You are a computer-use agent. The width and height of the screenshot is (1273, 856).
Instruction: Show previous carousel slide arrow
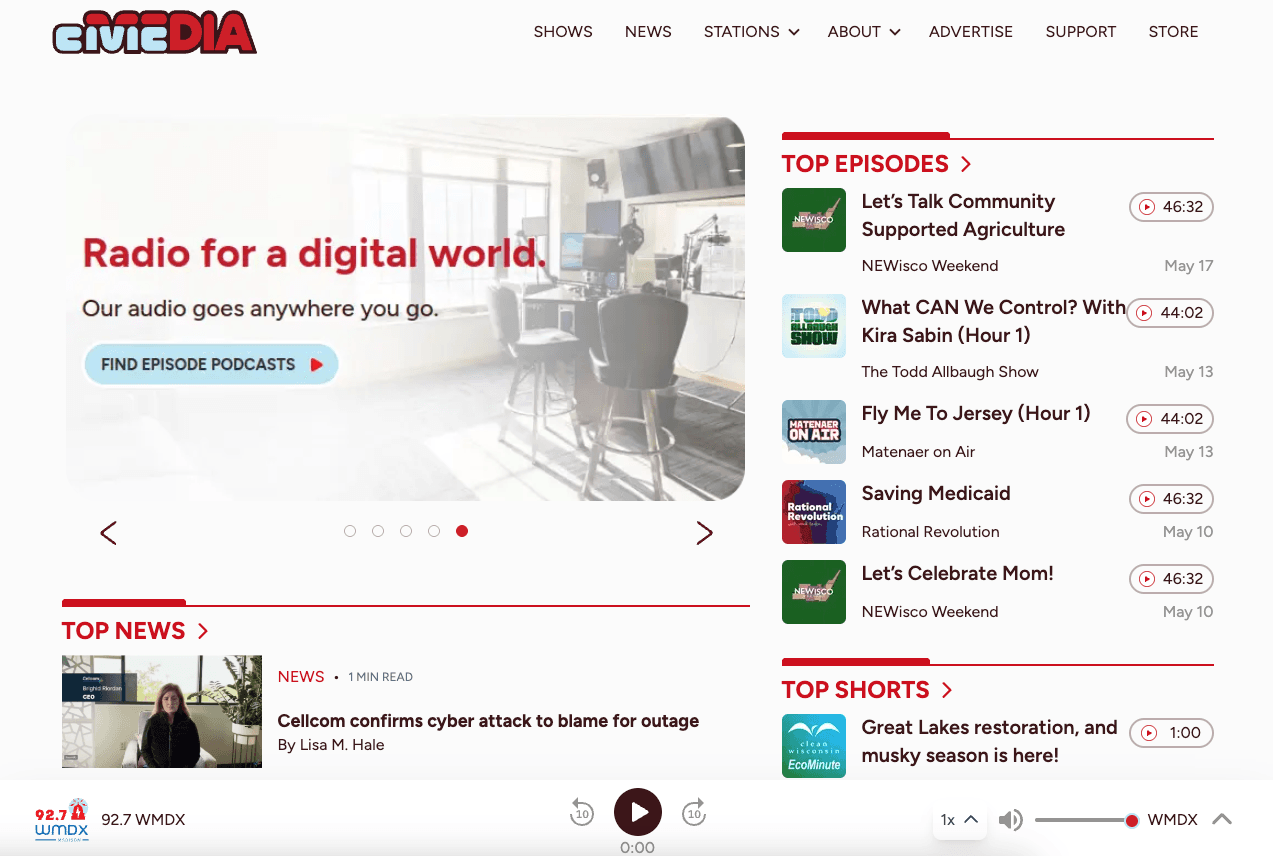point(109,533)
